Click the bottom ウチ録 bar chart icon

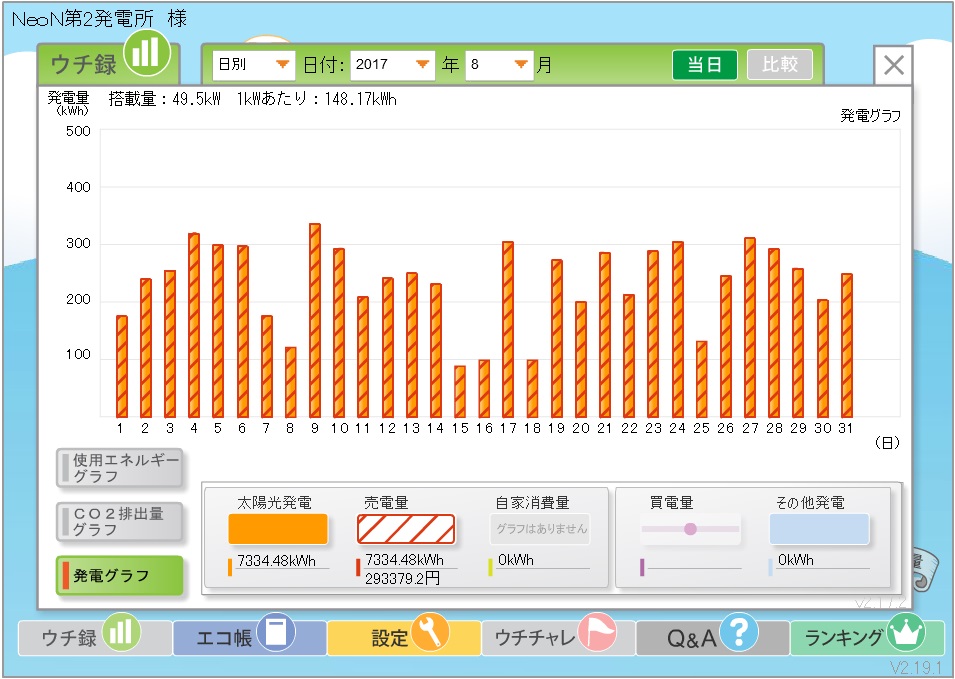pos(121,632)
